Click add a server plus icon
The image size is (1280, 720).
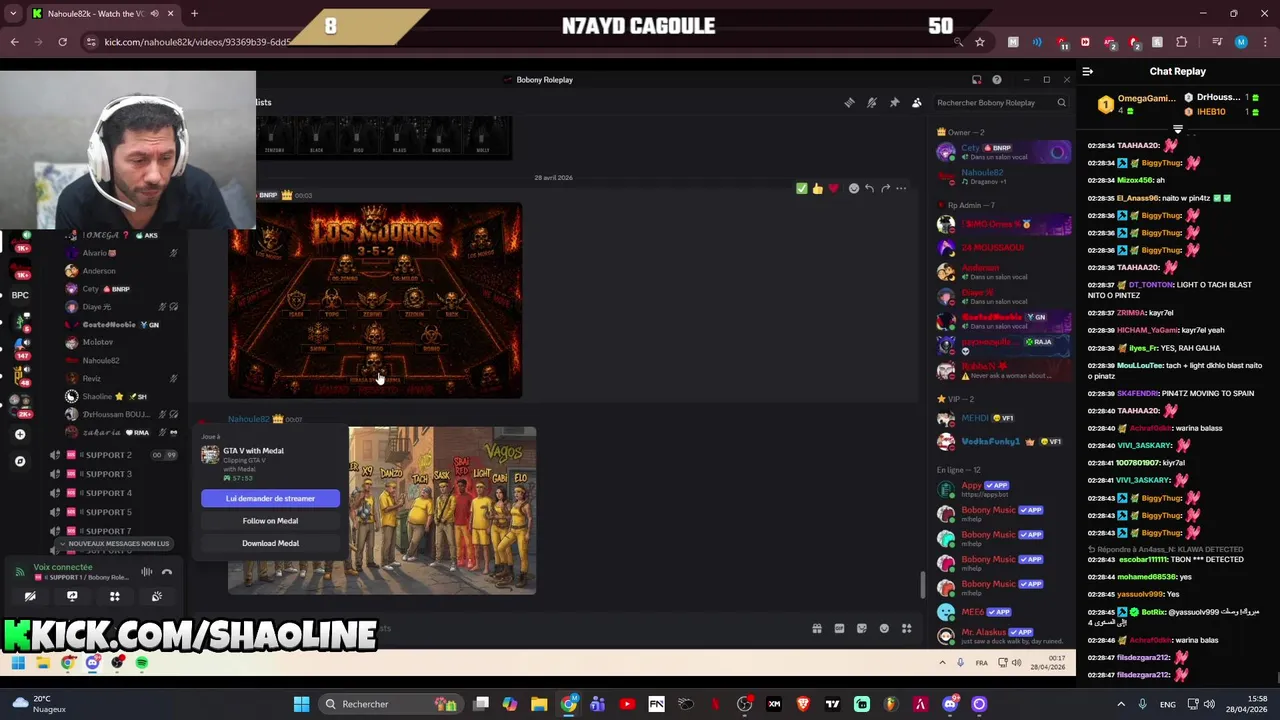[x=20, y=434]
